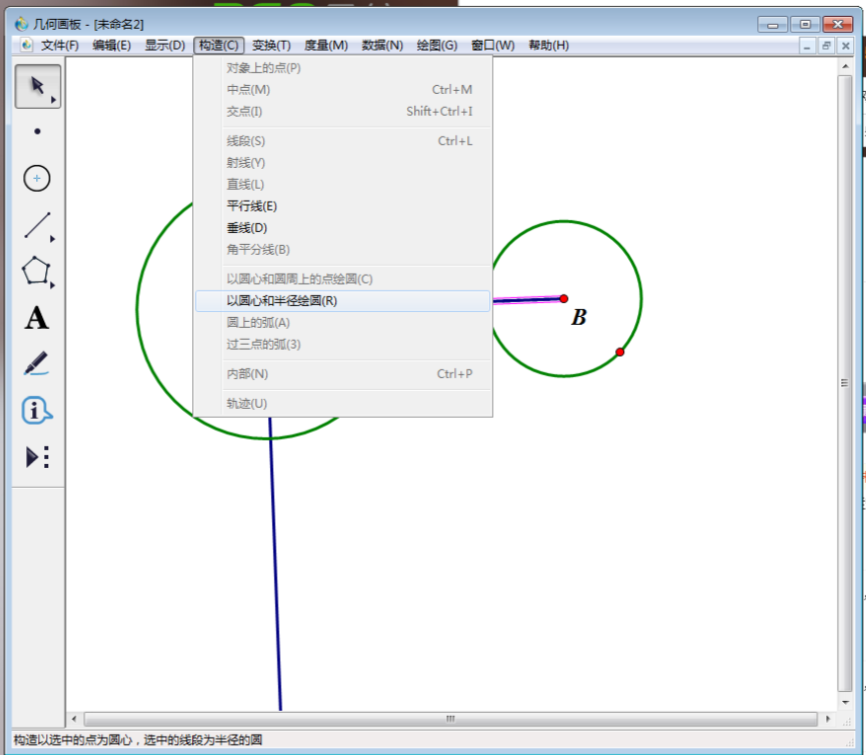Click the long blue vertical line
The width and height of the screenshot is (866, 755).
pyautogui.click(x=276, y=563)
